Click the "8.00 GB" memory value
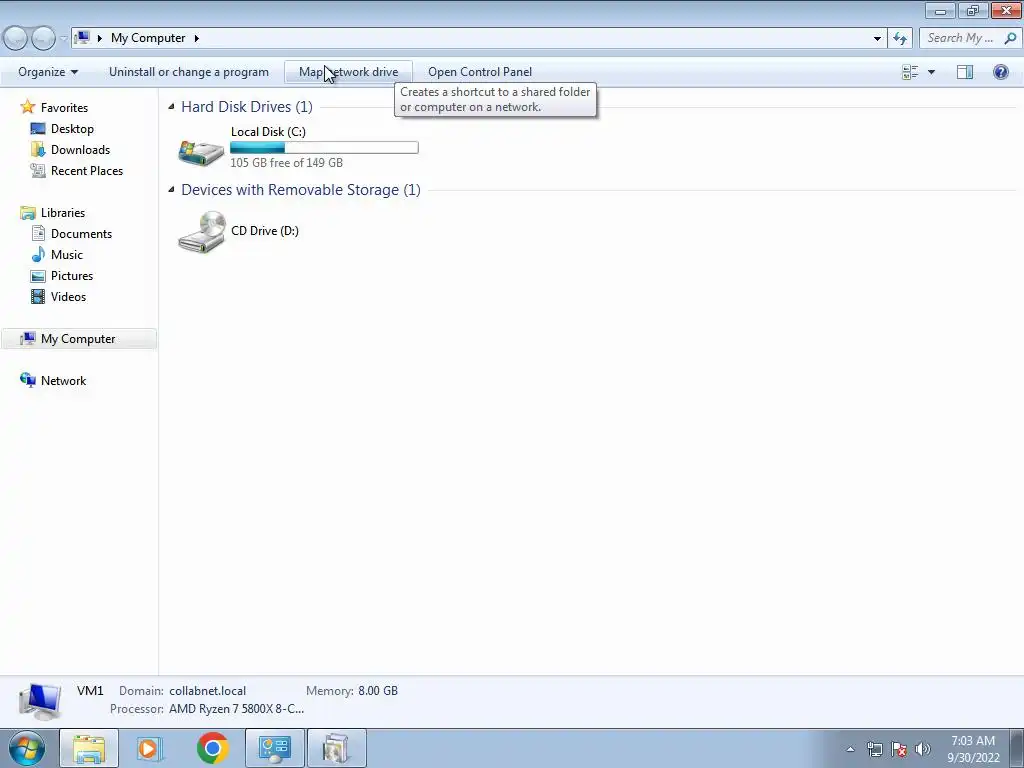 tap(377, 690)
